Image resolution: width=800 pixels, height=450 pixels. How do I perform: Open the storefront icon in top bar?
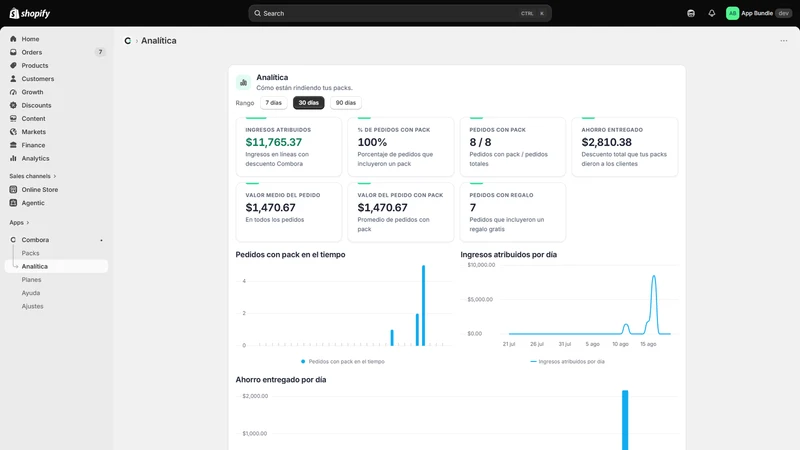[691, 13]
